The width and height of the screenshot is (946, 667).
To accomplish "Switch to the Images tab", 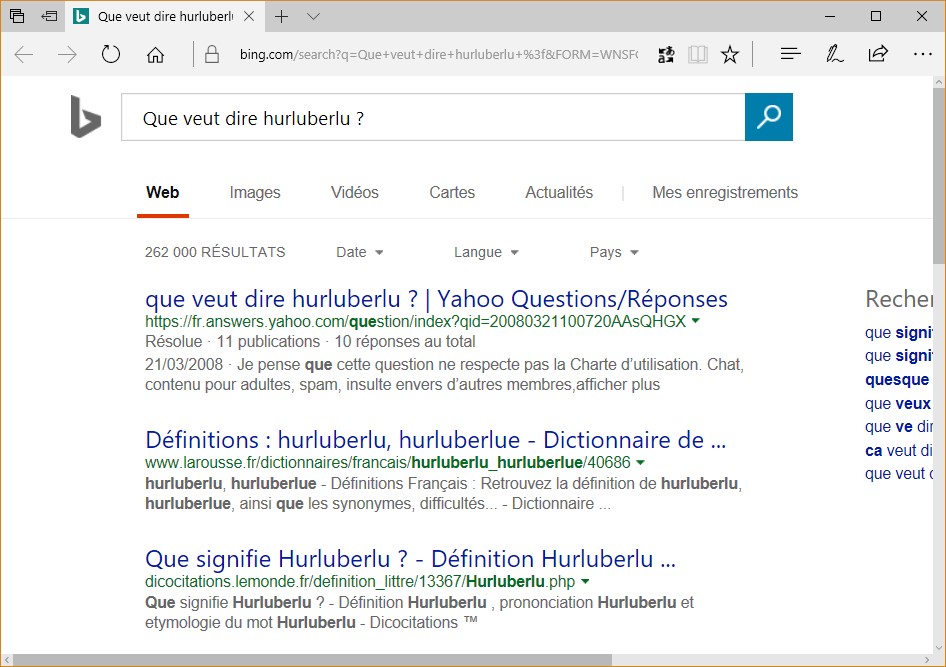I will click(255, 192).
